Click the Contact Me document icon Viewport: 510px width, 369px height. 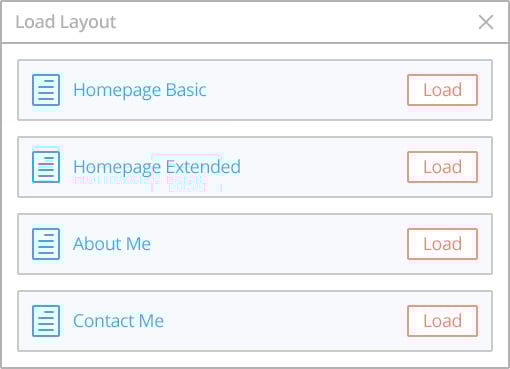46,321
